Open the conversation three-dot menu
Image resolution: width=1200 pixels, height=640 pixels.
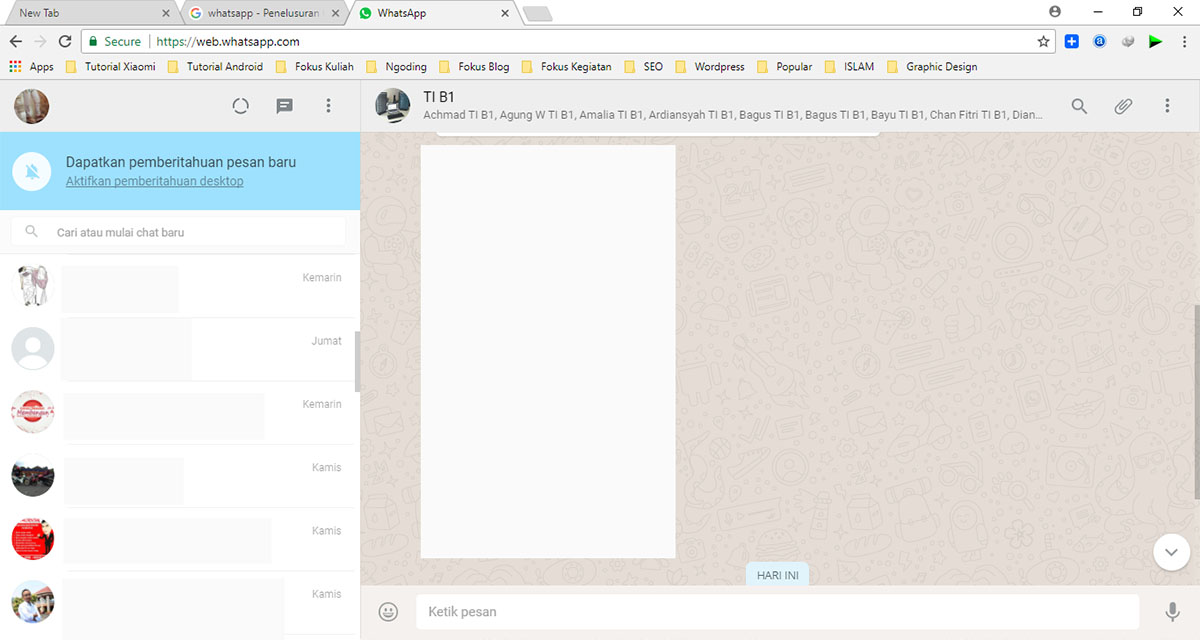click(x=1167, y=105)
